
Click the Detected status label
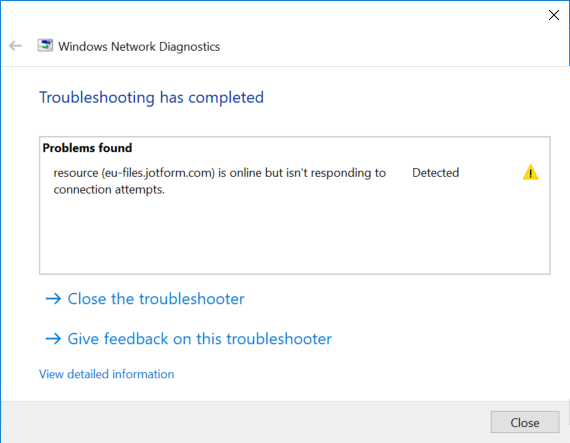pos(435,173)
